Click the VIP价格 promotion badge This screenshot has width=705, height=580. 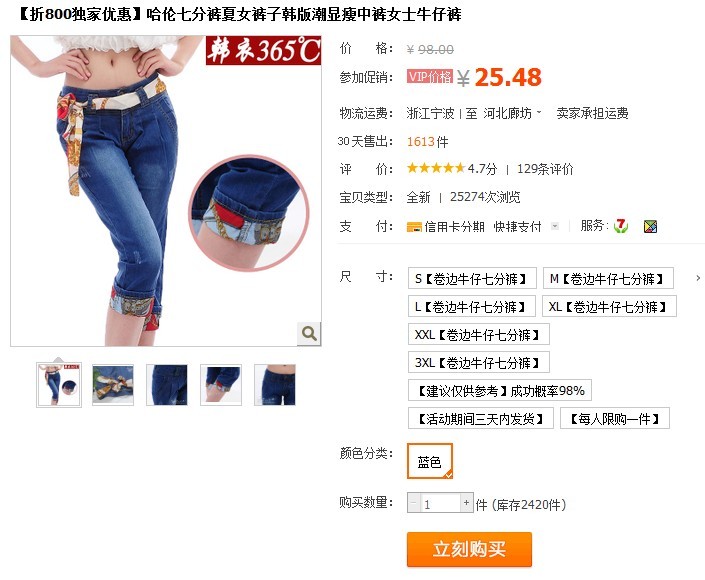(x=430, y=76)
